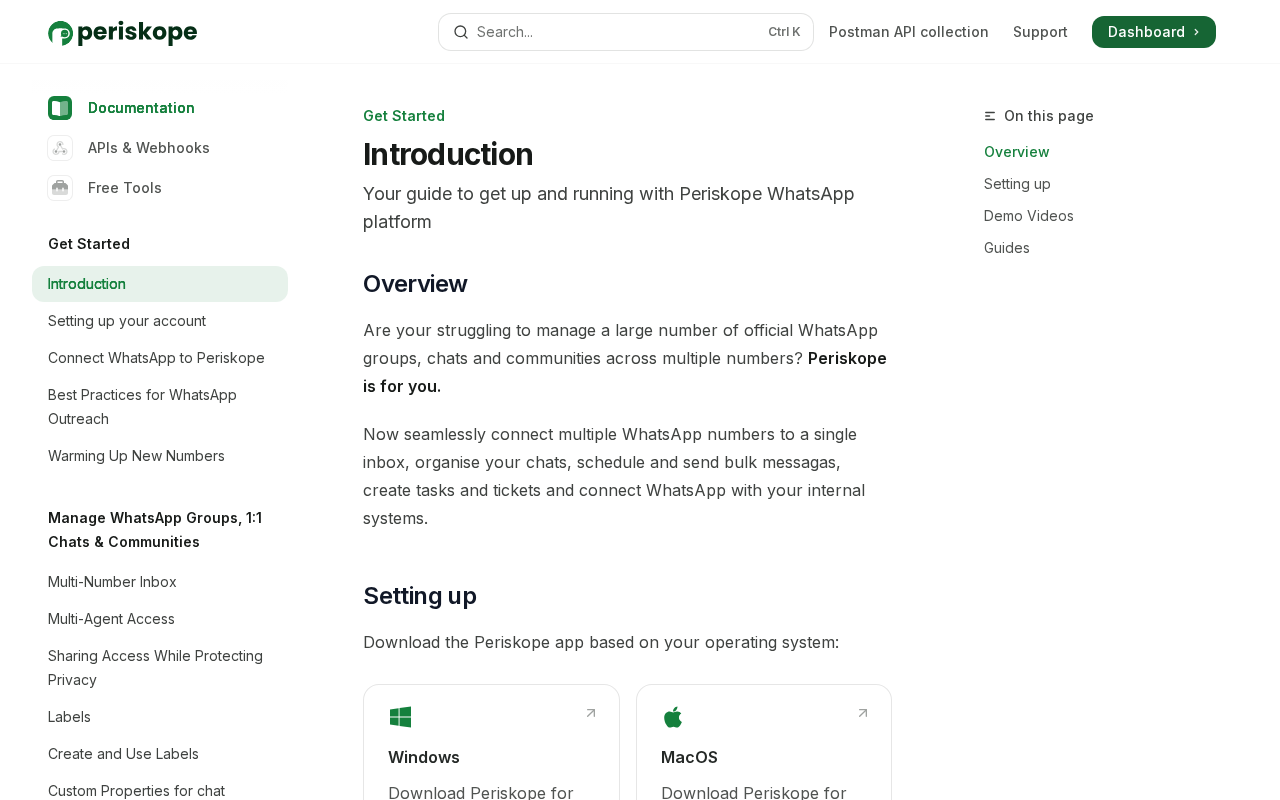
Task: Open Multi-Number Inbox page
Action: click(x=112, y=582)
